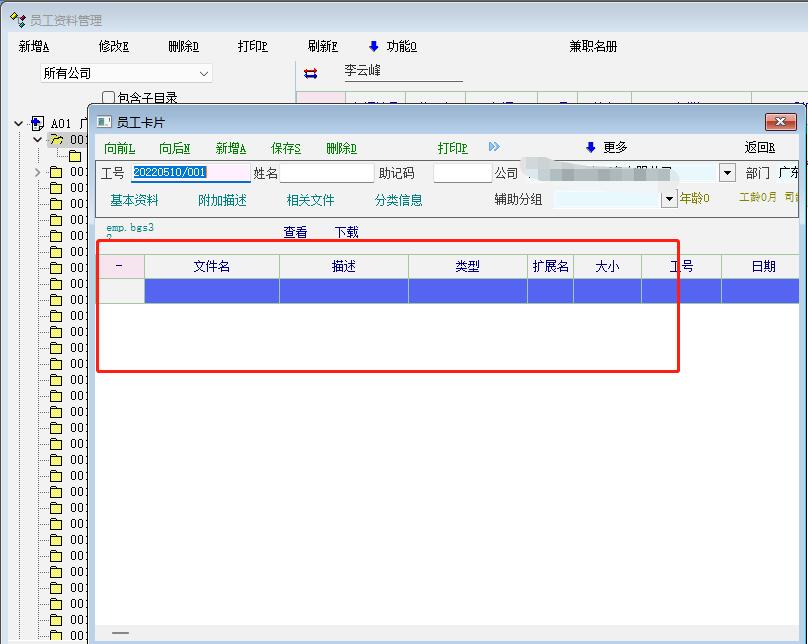Click the red-blue swap arrows icon

[310, 73]
